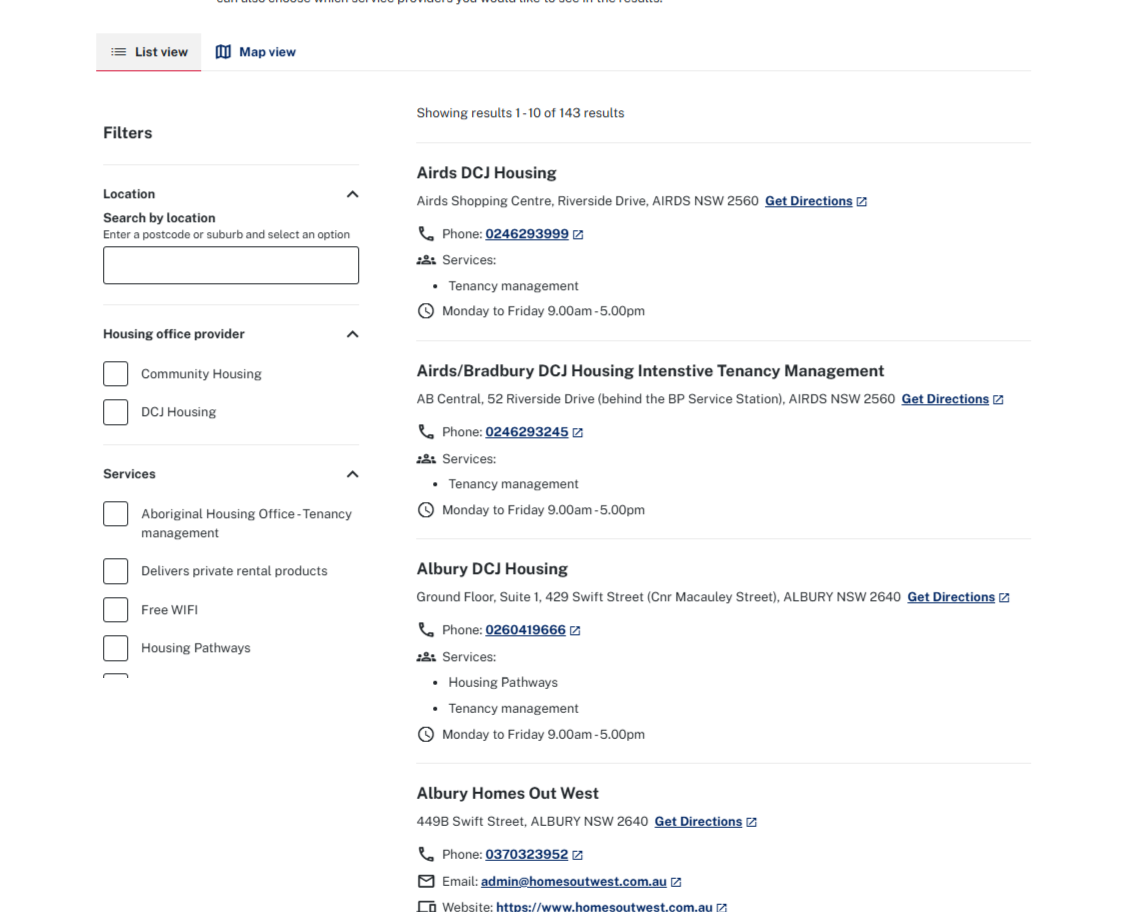The image size is (1132, 912).
Task: Click Airds DCJ Housing heading
Action: [x=487, y=173]
